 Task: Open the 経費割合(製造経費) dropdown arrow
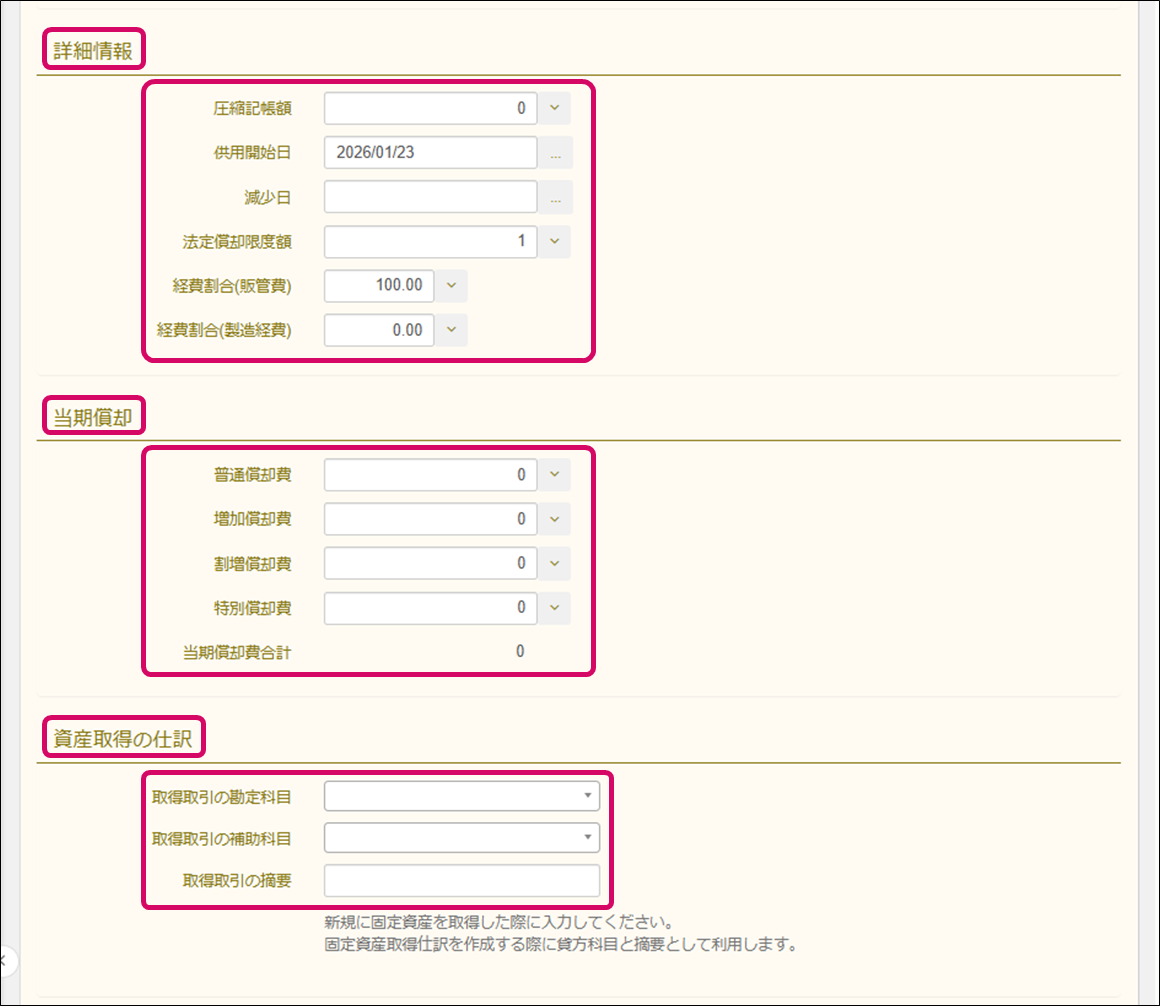click(x=451, y=330)
